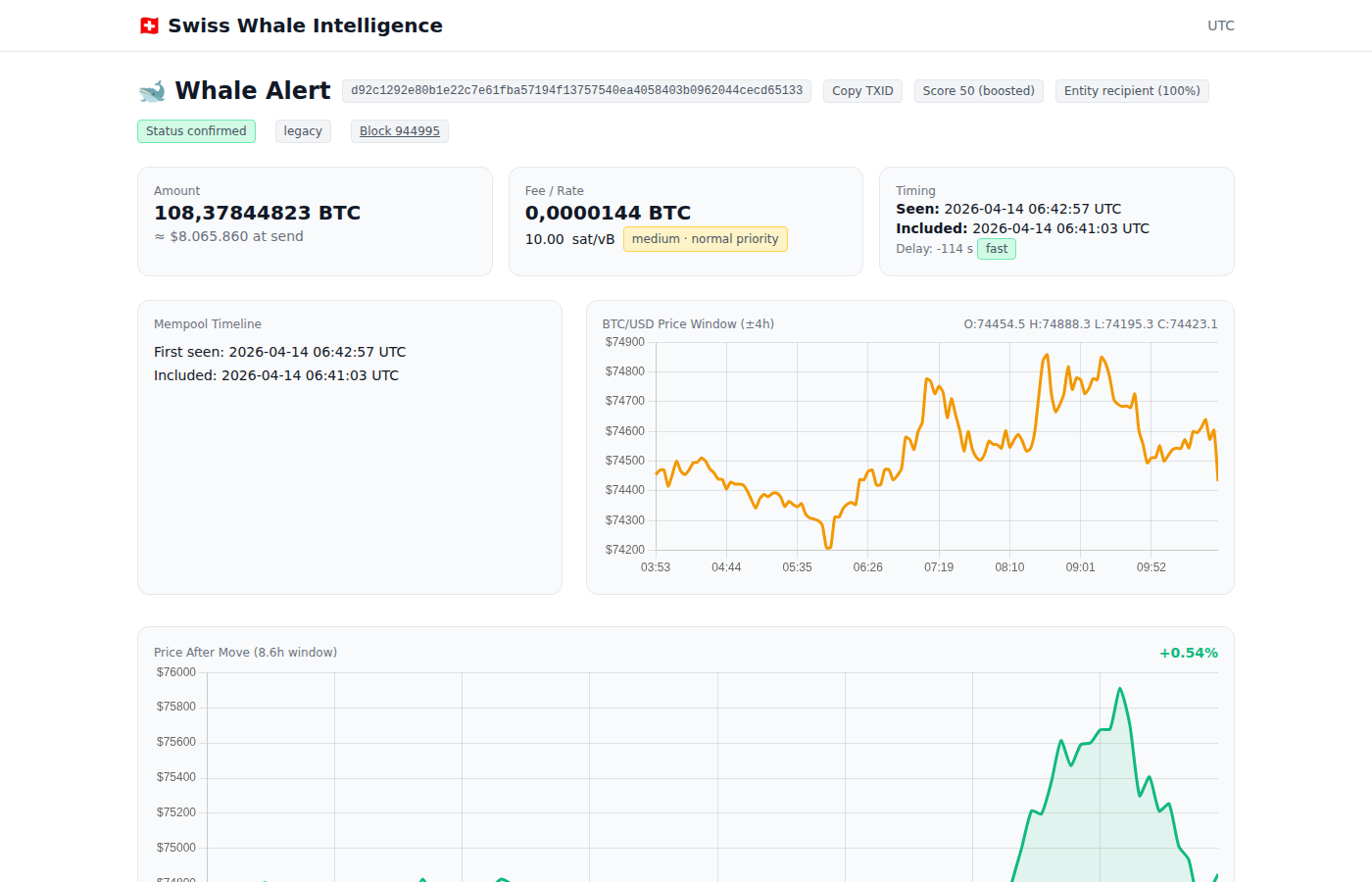
Task: Click the Mempool Timeline panel header
Action: tap(208, 323)
